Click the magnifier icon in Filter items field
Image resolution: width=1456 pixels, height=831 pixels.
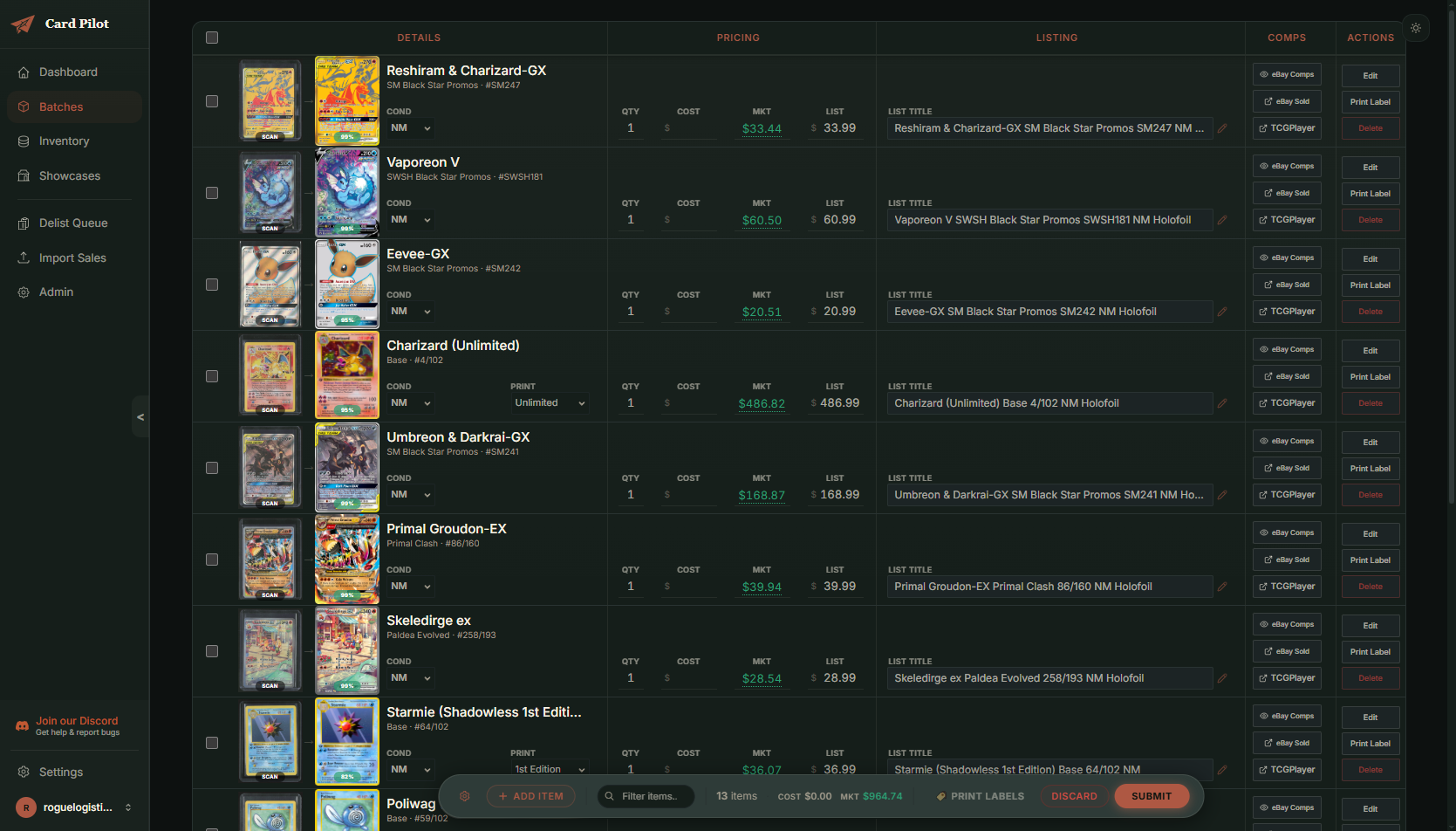pyautogui.click(x=609, y=795)
